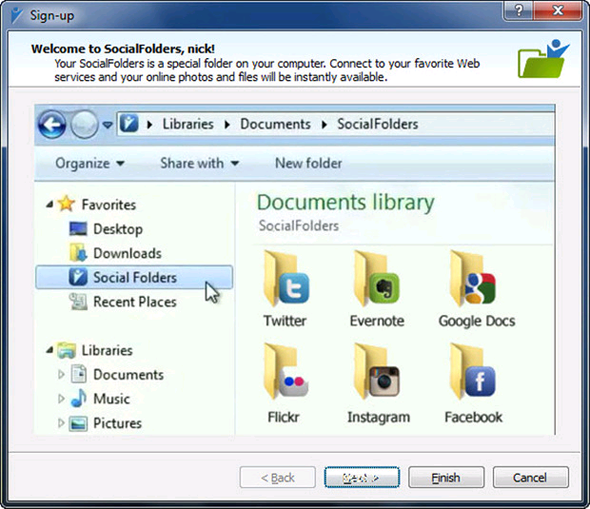The width and height of the screenshot is (590, 509).
Task: Expand the Music library node
Action: 61,398
